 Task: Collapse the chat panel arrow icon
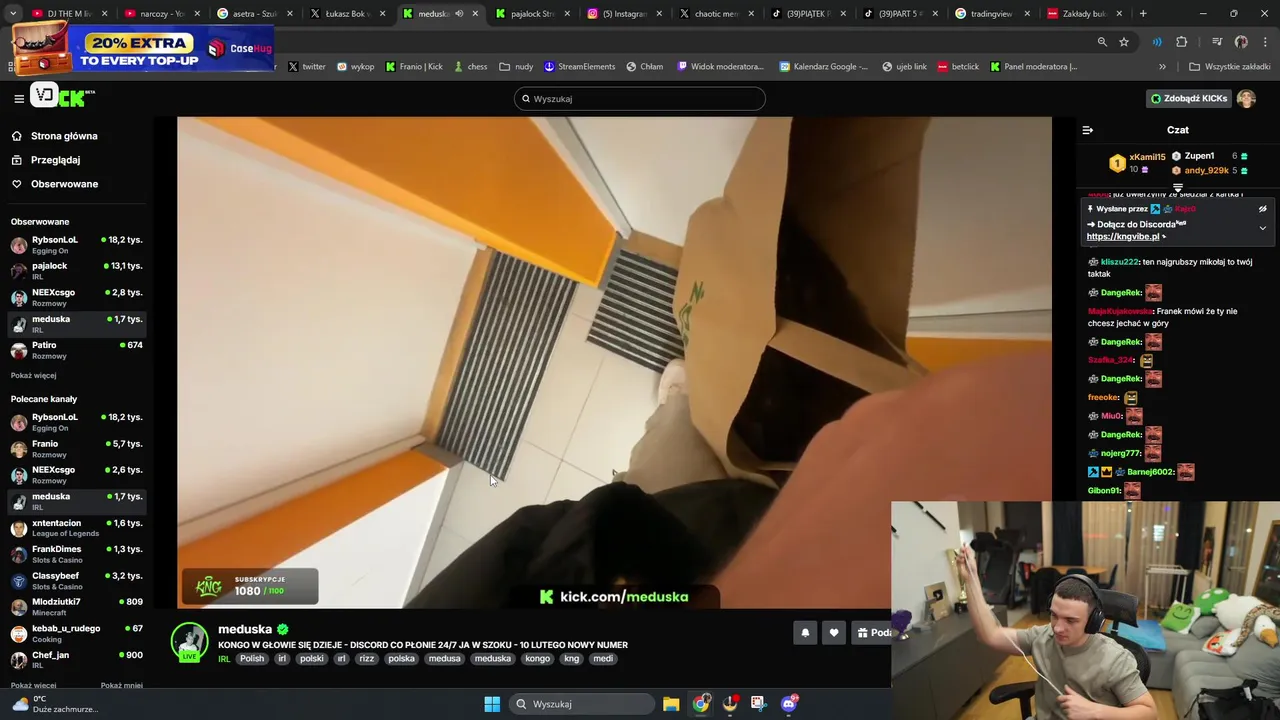pyautogui.click(x=1088, y=130)
